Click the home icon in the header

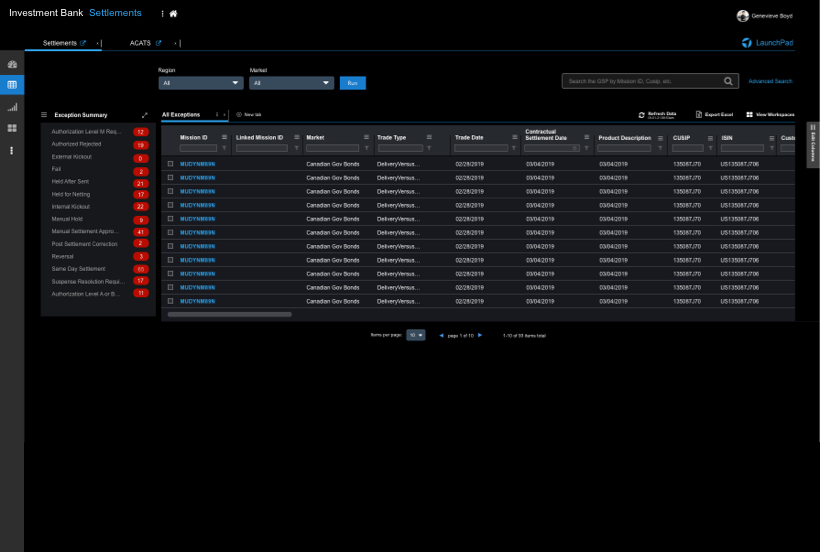click(173, 14)
